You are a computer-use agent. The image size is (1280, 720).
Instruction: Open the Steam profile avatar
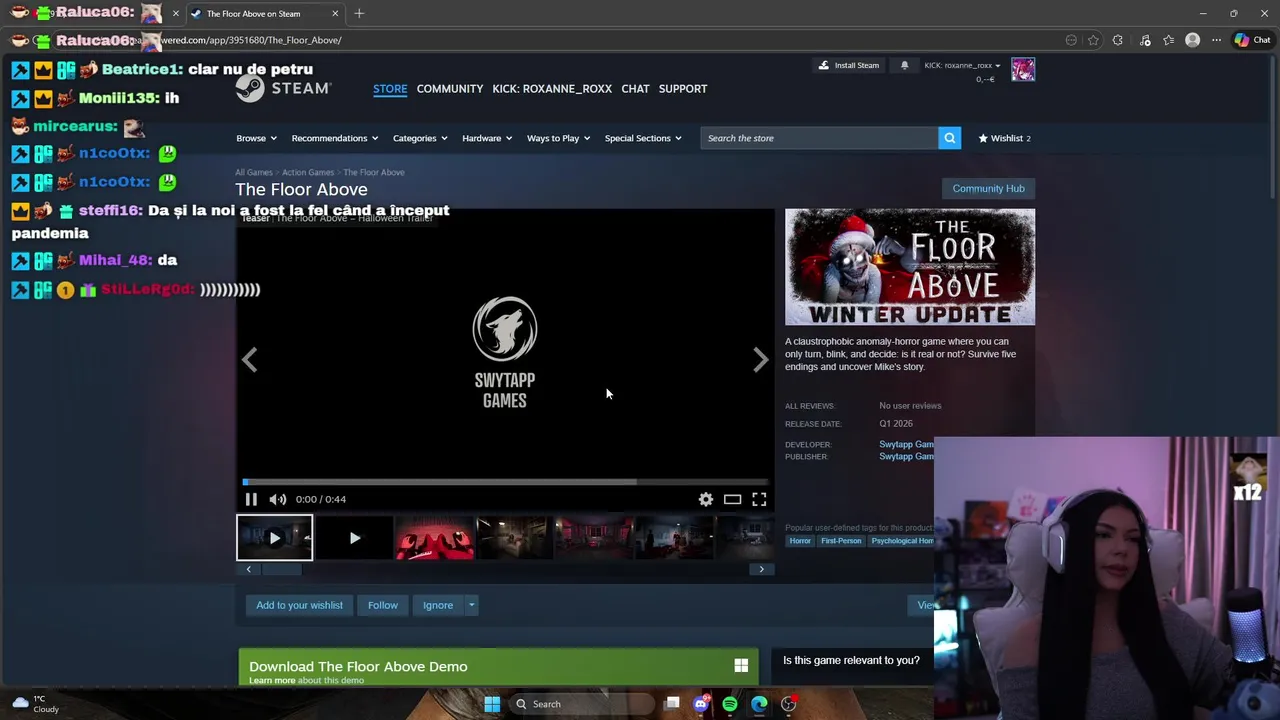point(1023,69)
